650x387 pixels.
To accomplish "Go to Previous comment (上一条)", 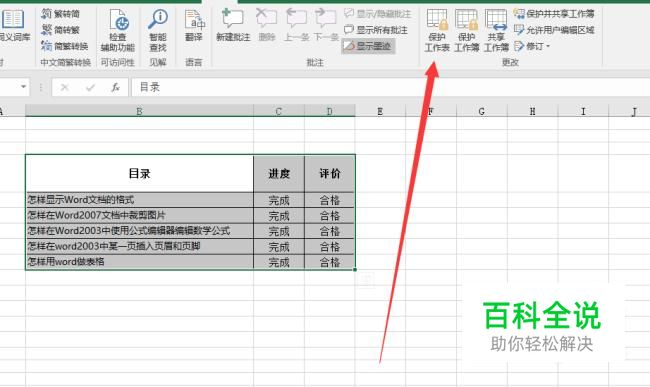I will tap(296, 26).
